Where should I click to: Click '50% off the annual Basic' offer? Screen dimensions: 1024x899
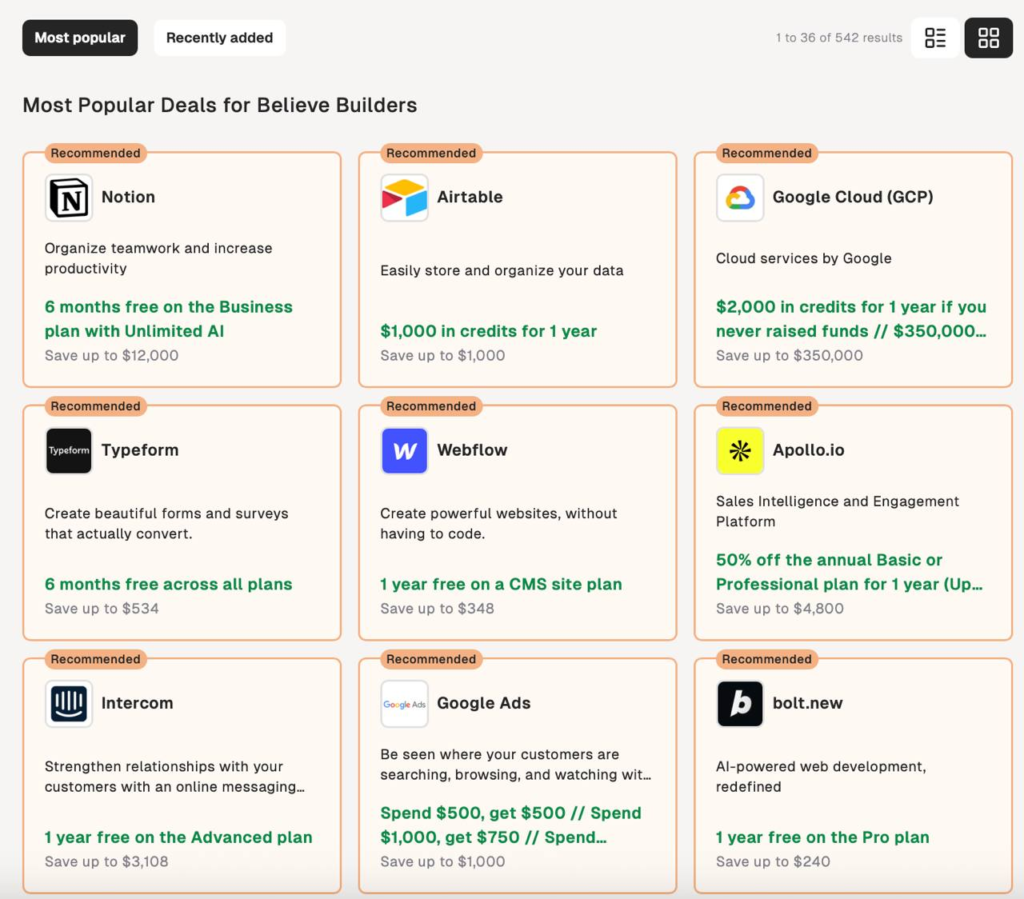pyautogui.click(x=849, y=572)
